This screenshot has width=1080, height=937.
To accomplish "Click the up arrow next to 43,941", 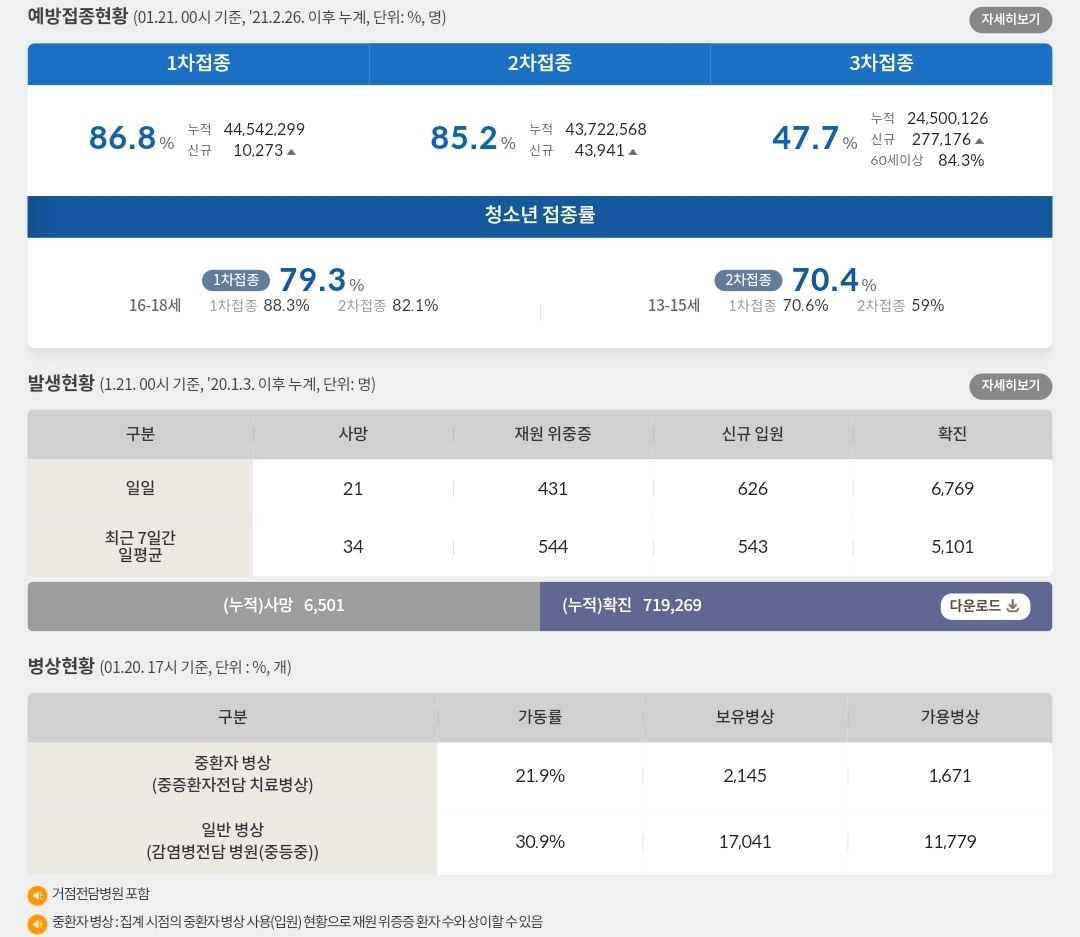I will coord(633,152).
